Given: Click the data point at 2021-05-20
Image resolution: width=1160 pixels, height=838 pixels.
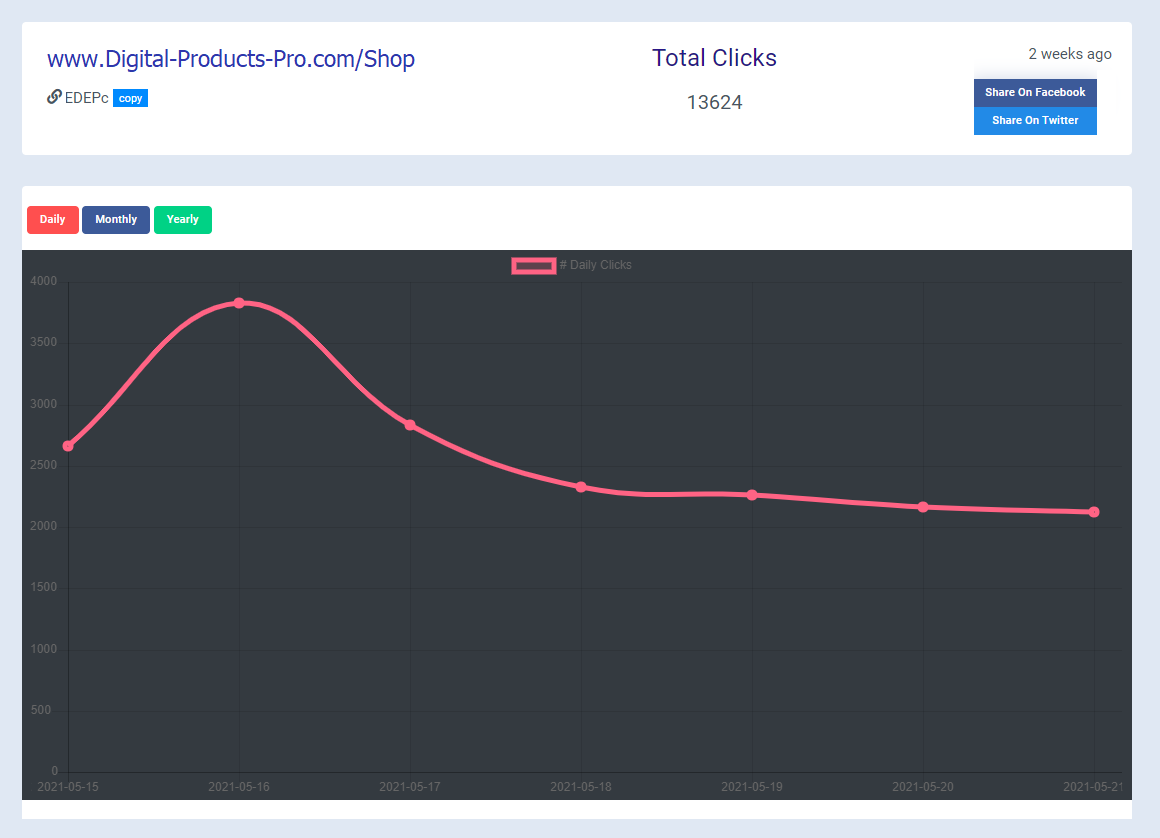Looking at the screenshot, I should pyautogui.click(x=922, y=507).
